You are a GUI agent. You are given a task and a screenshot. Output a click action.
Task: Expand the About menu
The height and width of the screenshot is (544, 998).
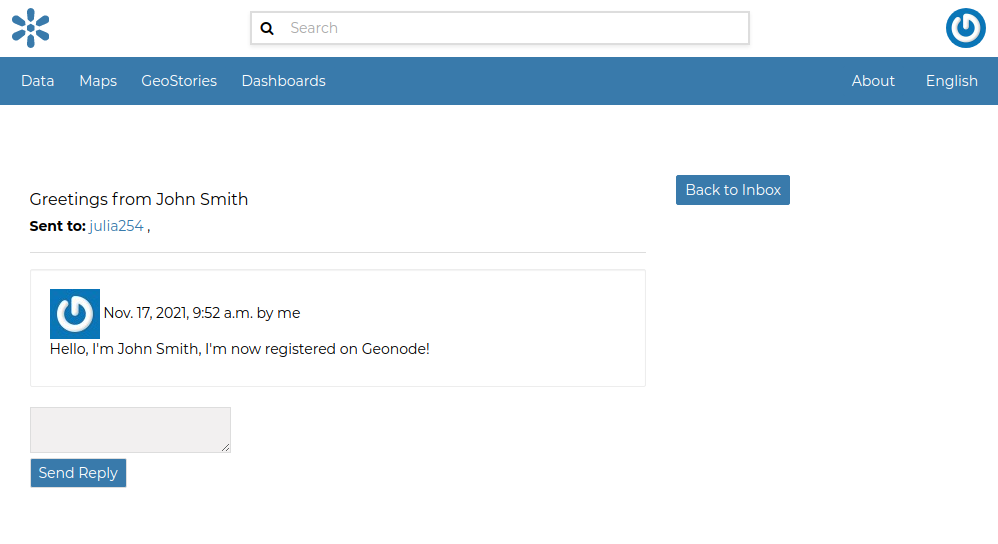pyautogui.click(x=873, y=81)
